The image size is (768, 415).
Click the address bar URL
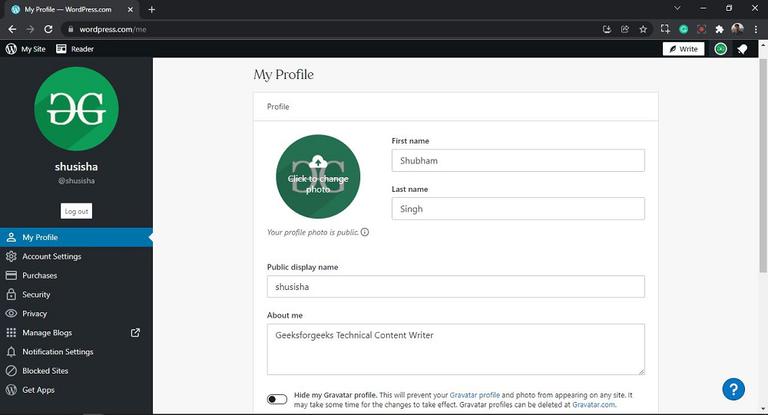tap(113, 29)
